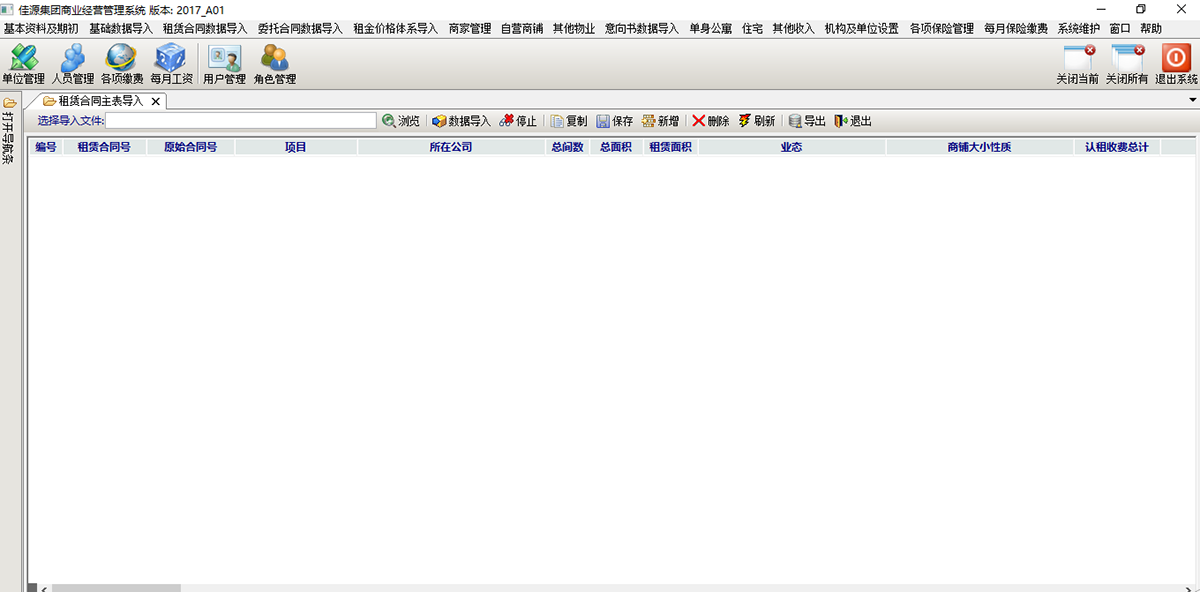Open the 租赁合同数据导入 menu
The width and height of the screenshot is (1200, 592).
point(204,28)
